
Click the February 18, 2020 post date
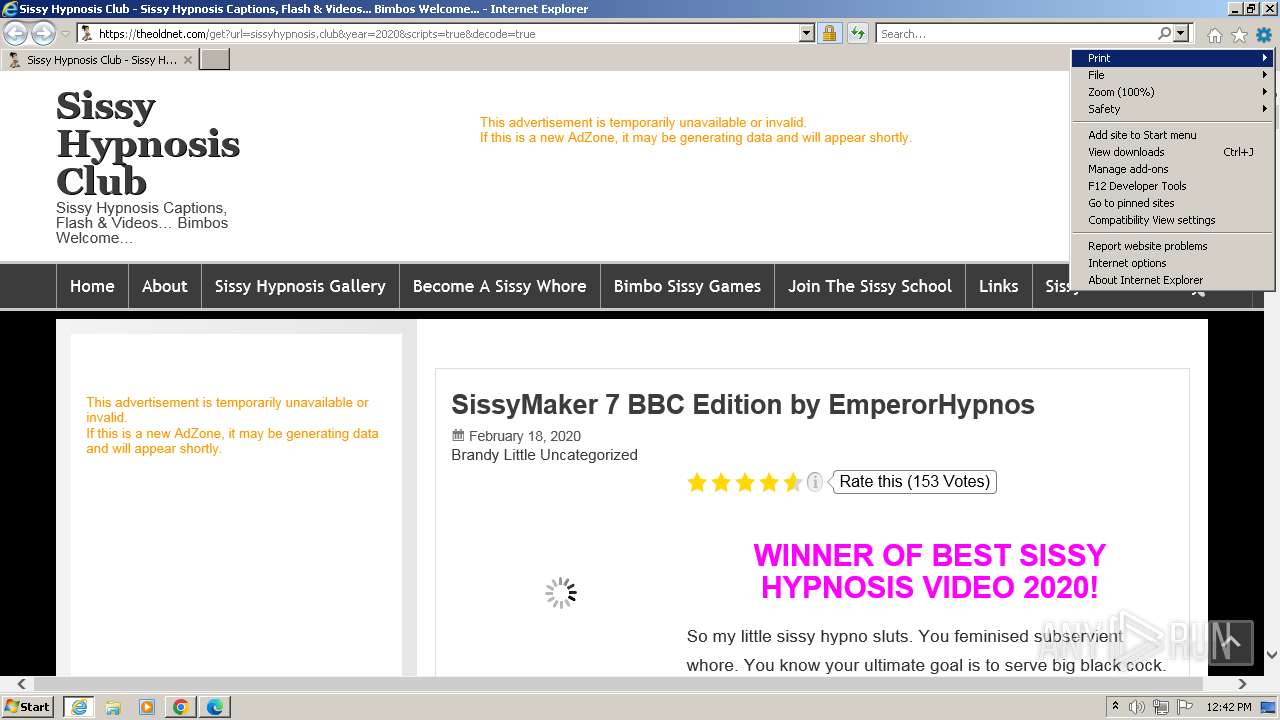click(x=525, y=436)
